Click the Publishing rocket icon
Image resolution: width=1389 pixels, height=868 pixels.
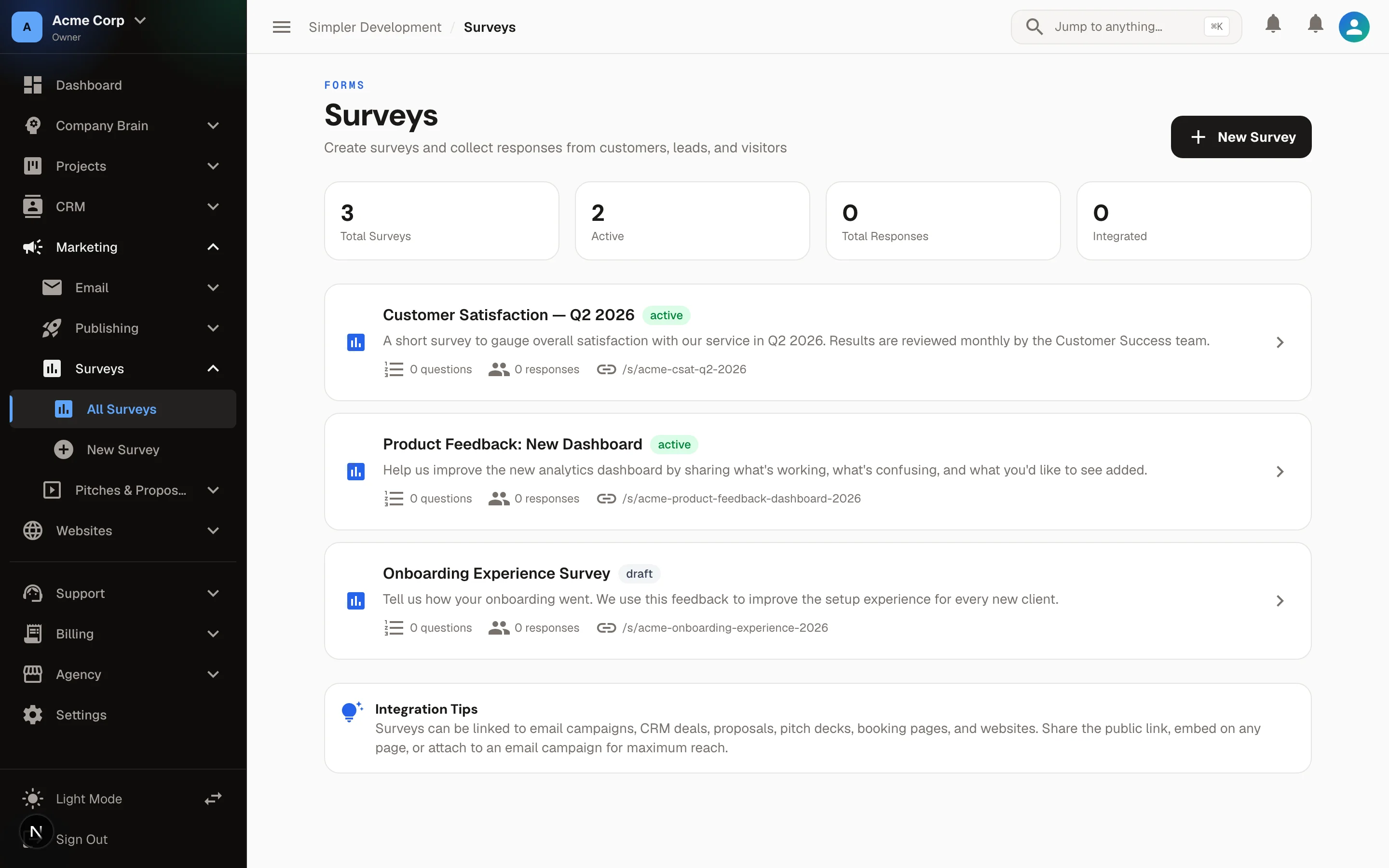(52, 328)
